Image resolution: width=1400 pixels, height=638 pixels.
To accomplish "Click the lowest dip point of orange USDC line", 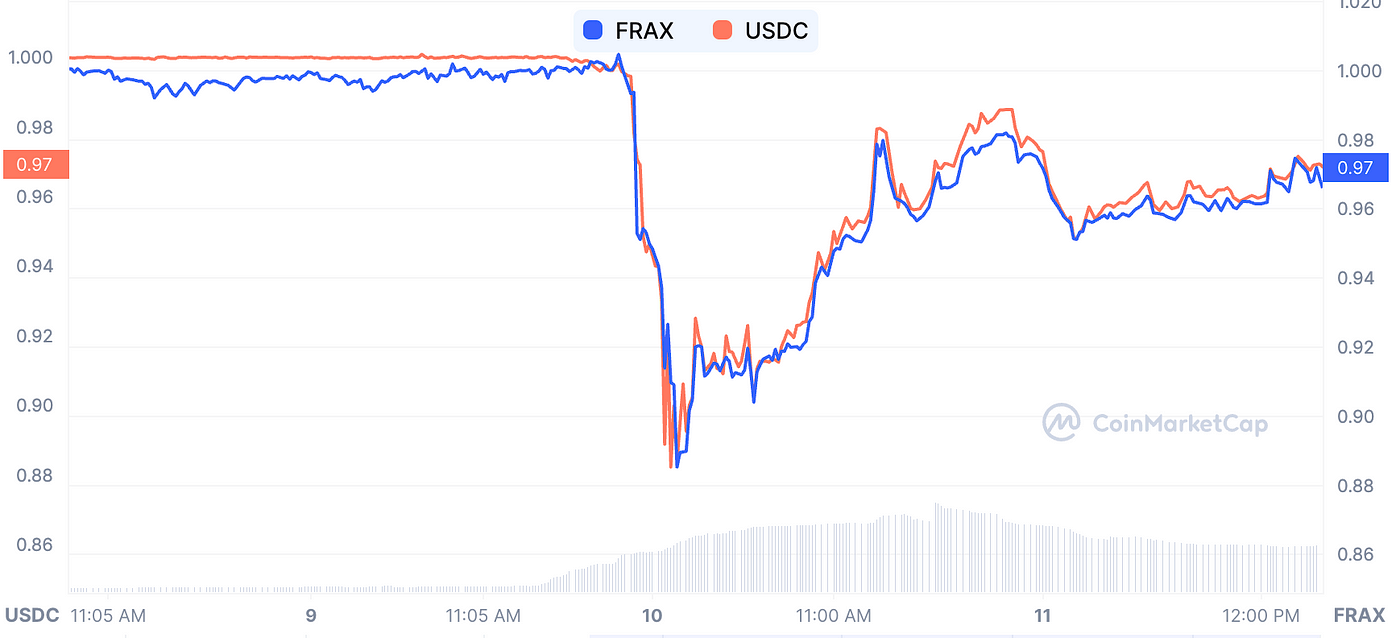I will tap(670, 466).
